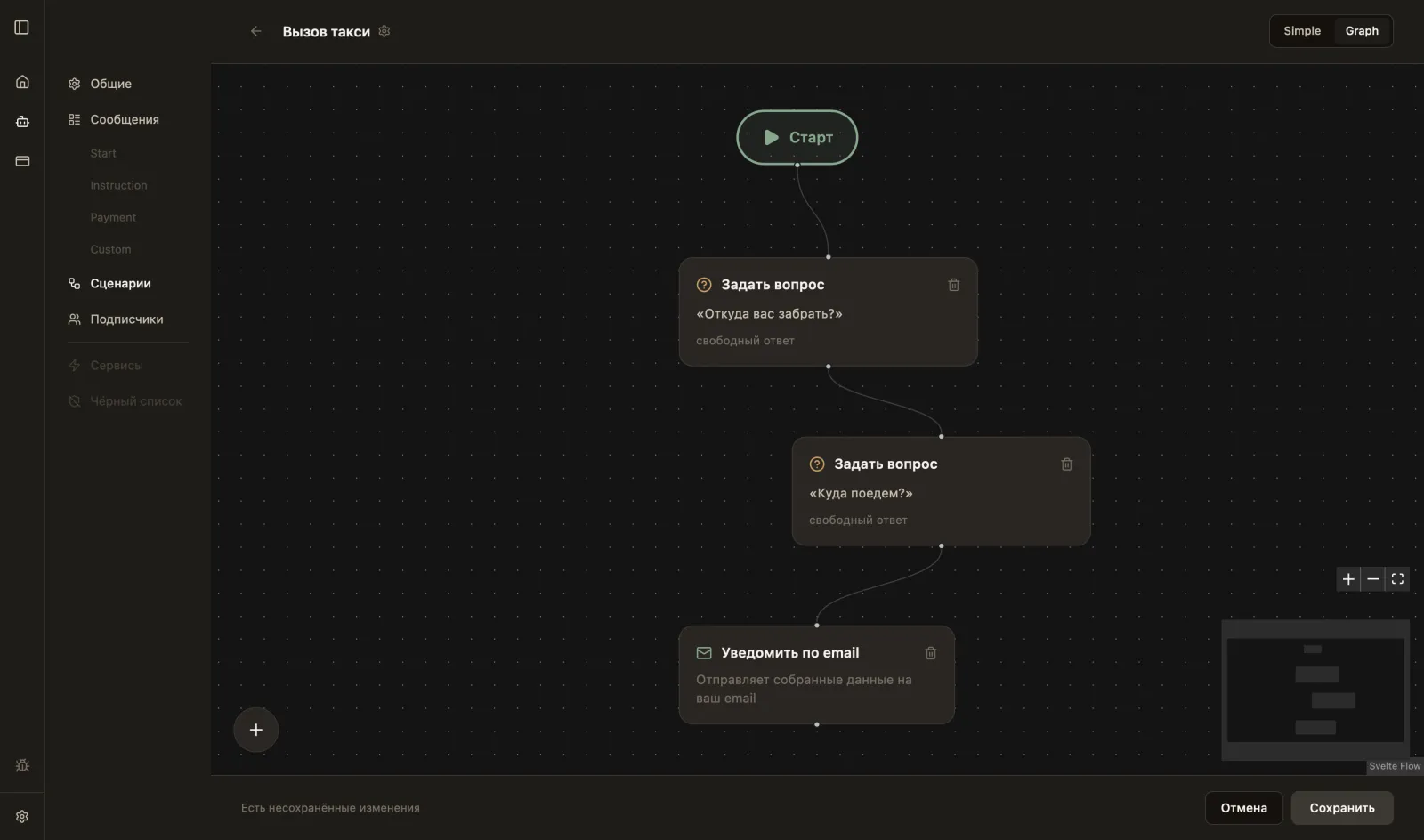
Task: Open Подписчики section
Action: tap(126, 319)
